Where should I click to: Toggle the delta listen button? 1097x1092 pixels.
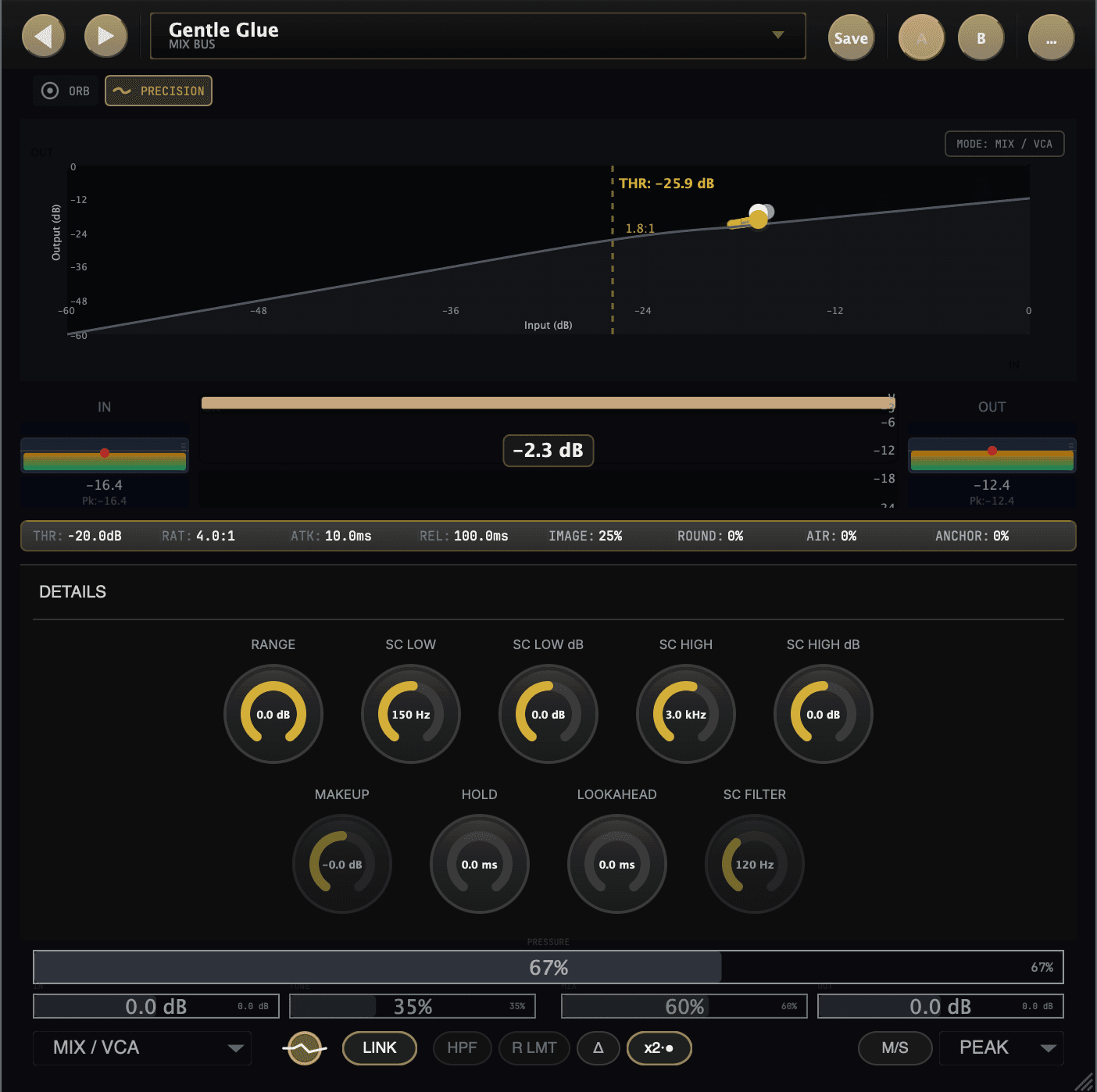point(598,1048)
